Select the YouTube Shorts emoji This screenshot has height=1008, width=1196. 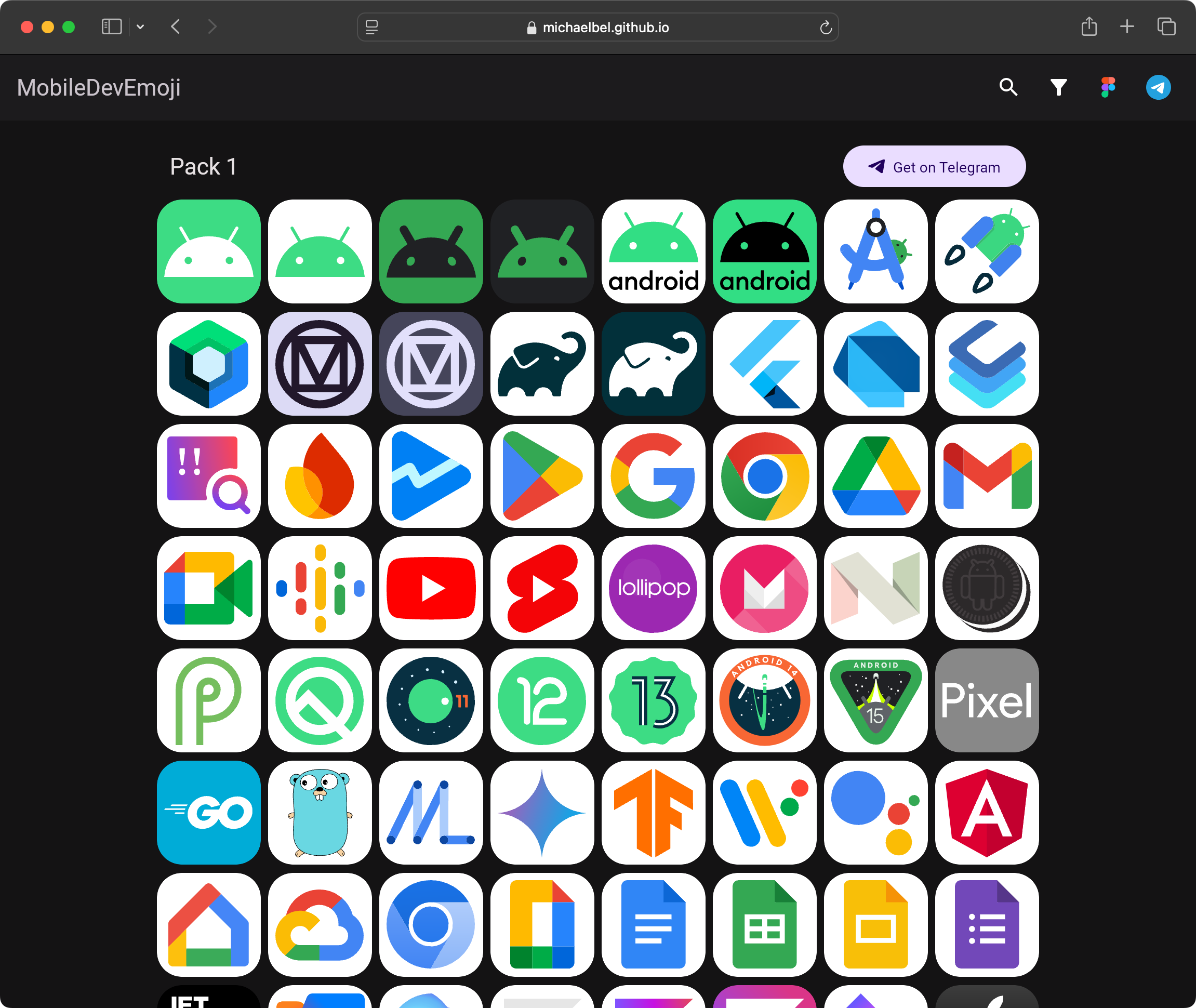pyautogui.click(x=542, y=588)
